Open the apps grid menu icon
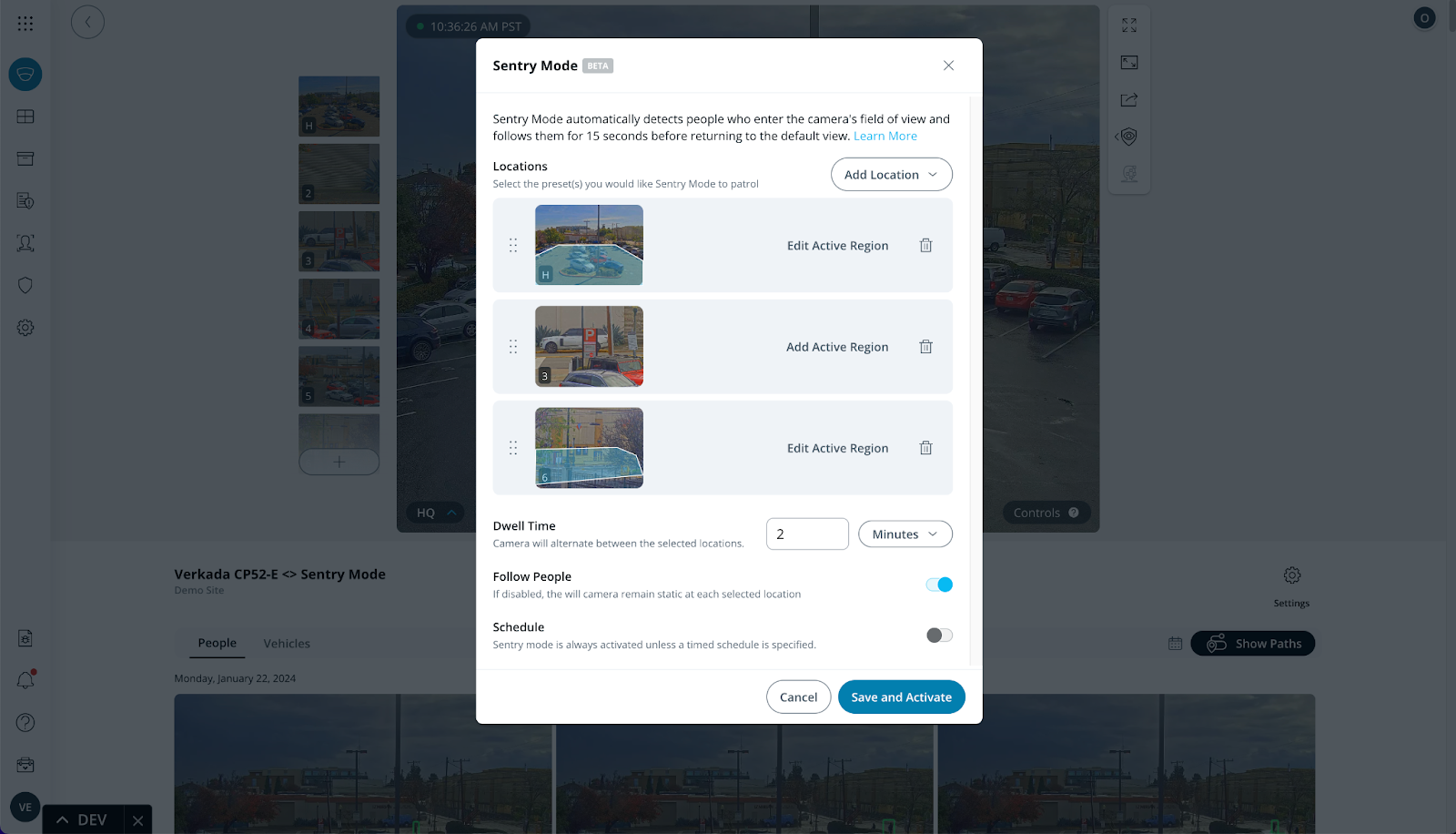This screenshot has width=1456, height=834. pyautogui.click(x=25, y=24)
